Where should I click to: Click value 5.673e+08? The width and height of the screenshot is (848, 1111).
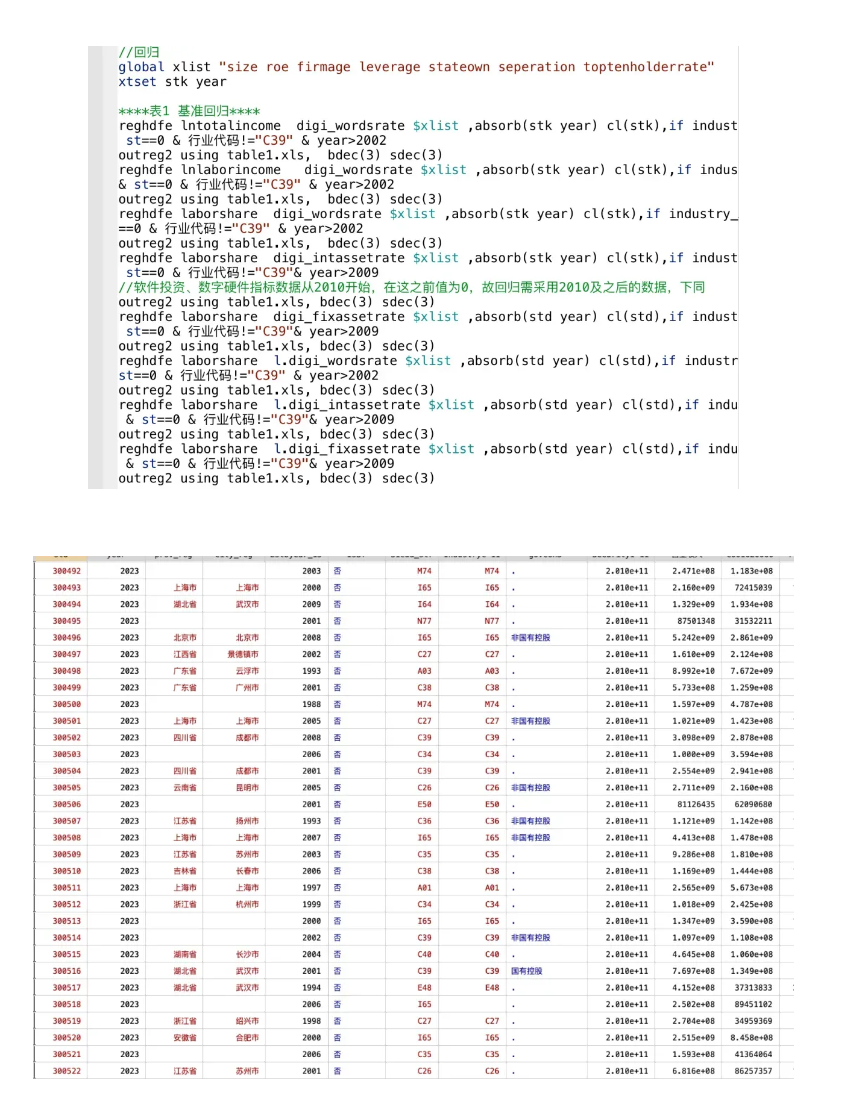752,888
